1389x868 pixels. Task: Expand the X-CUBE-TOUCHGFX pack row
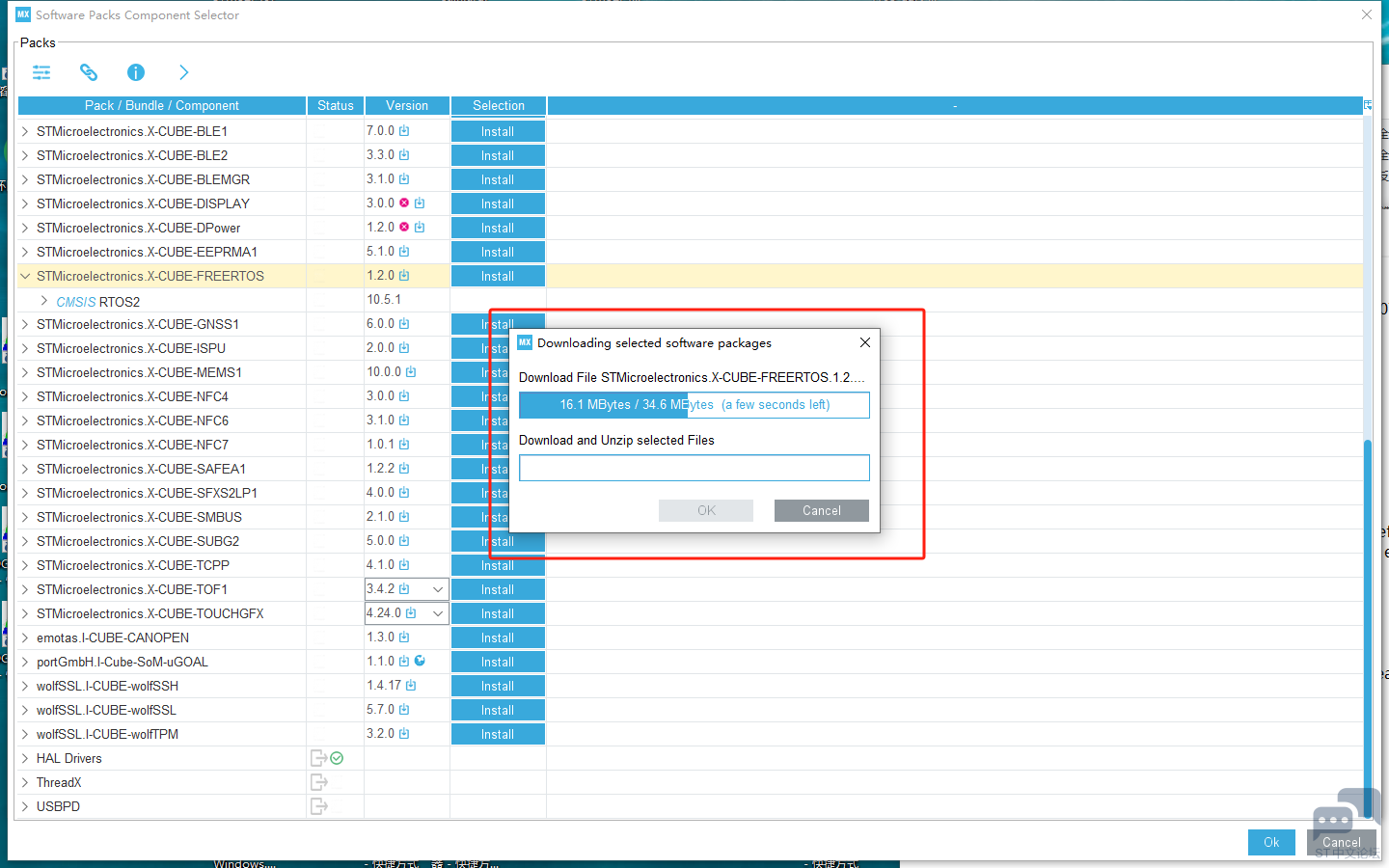point(25,613)
